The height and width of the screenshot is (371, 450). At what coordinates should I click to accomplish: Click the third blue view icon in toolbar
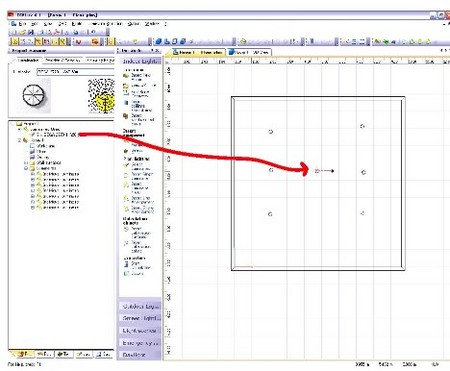[x=174, y=41]
